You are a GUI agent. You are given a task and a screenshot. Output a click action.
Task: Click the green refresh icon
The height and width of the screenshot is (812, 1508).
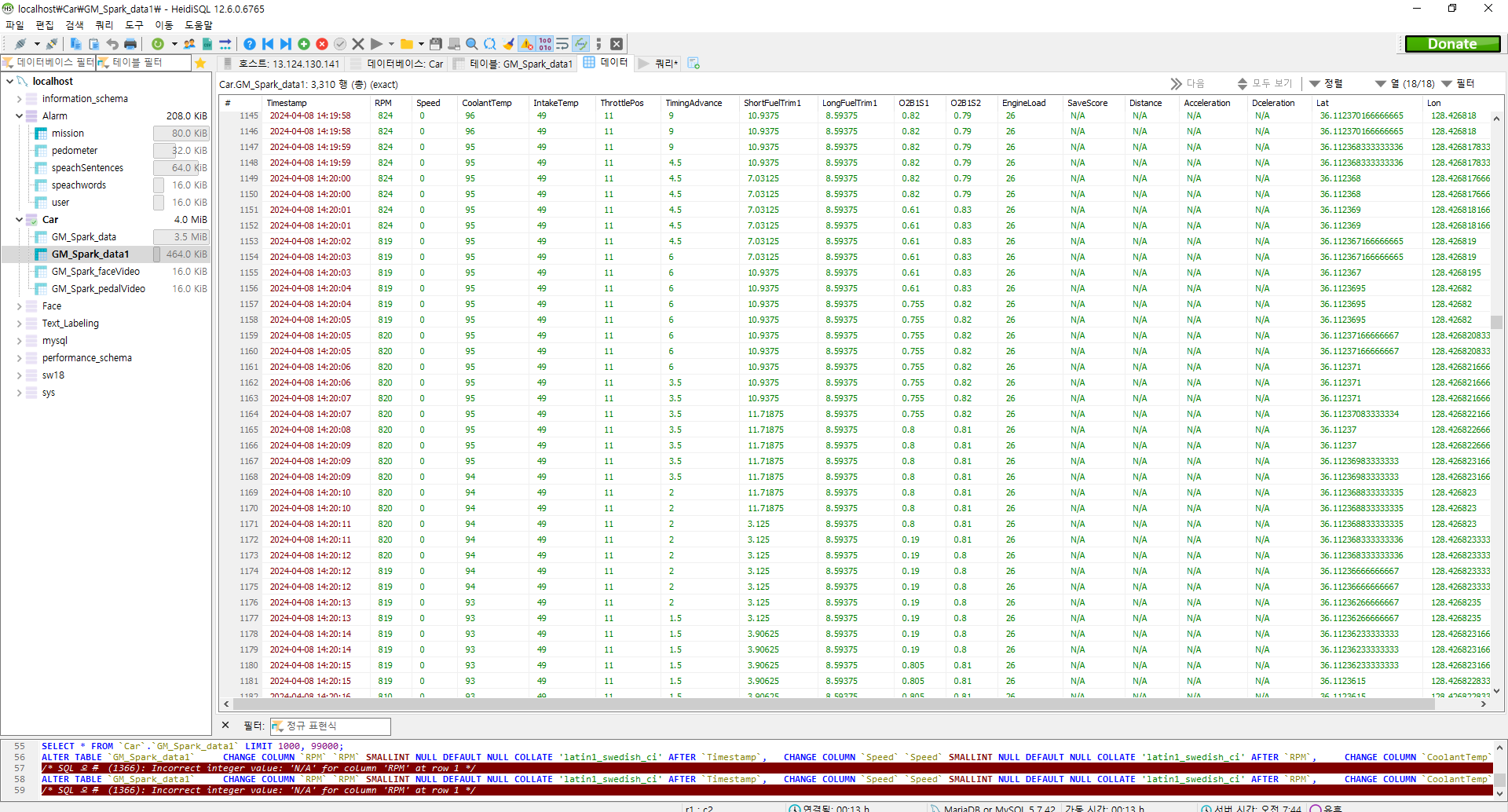[158, 44]
